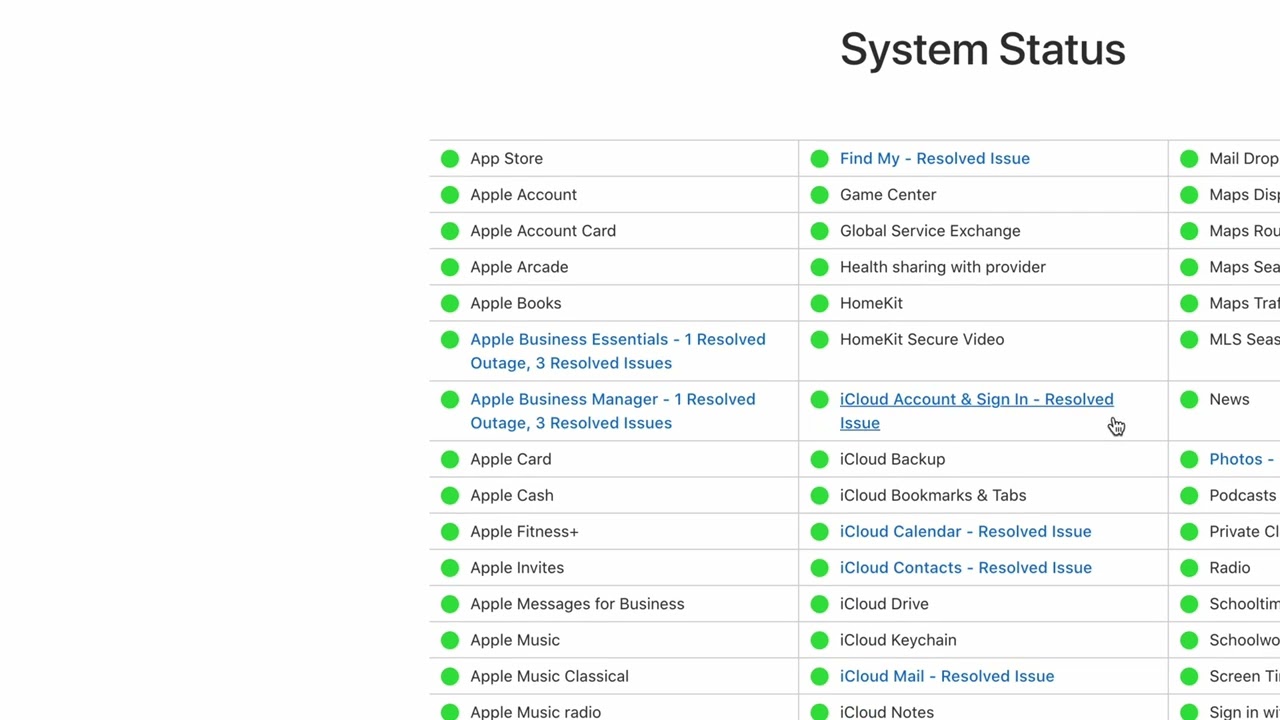Select the Apple Music Classical row text

pyautogui.click(x=550, y=676)
